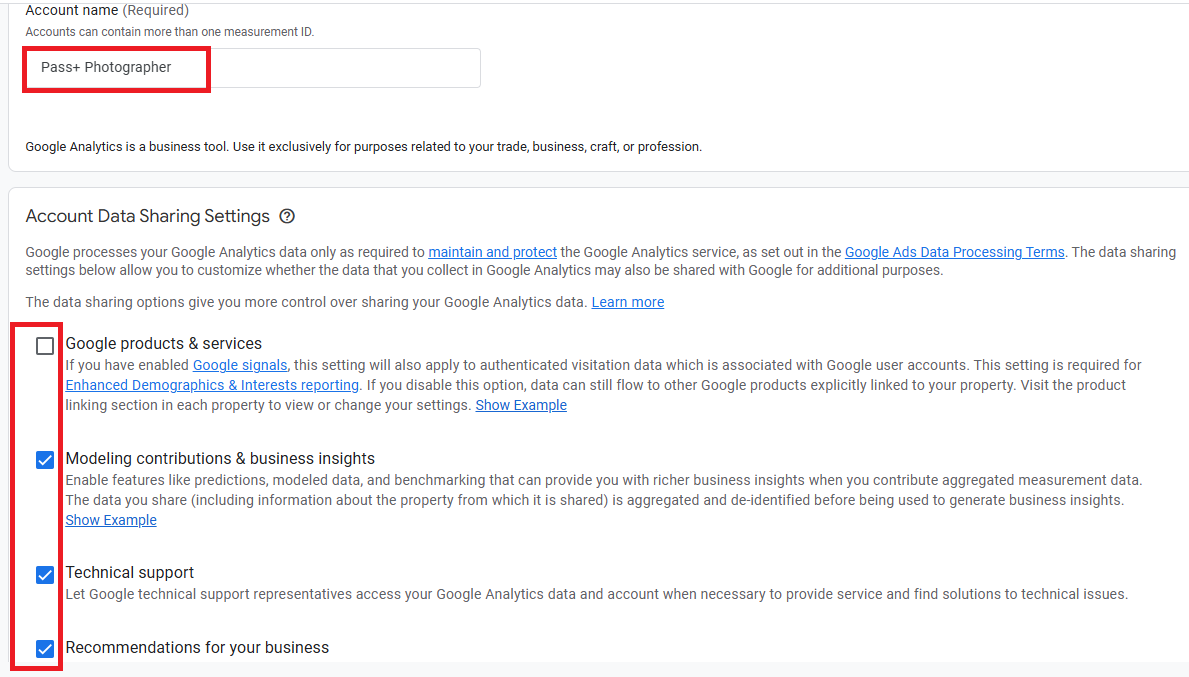Open Enhanced Demographics & Interests reporting link

(x=212, y=385)
